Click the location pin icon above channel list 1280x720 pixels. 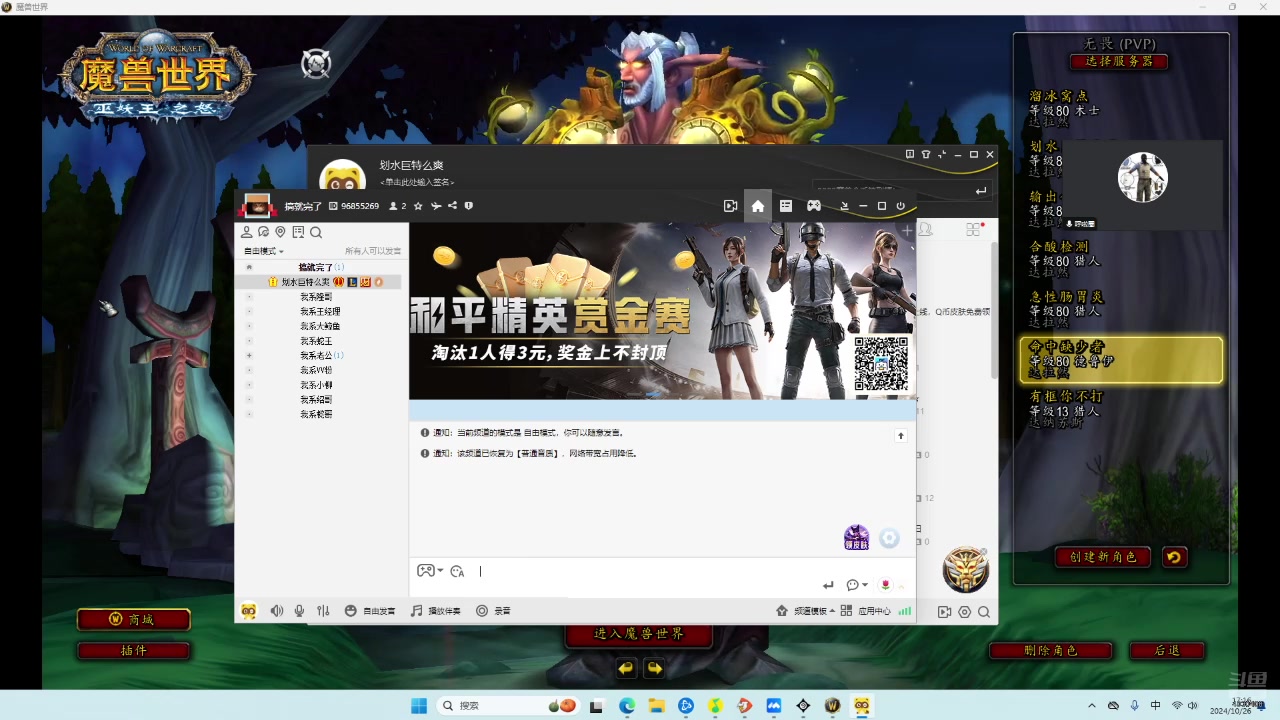pos(281,232)
